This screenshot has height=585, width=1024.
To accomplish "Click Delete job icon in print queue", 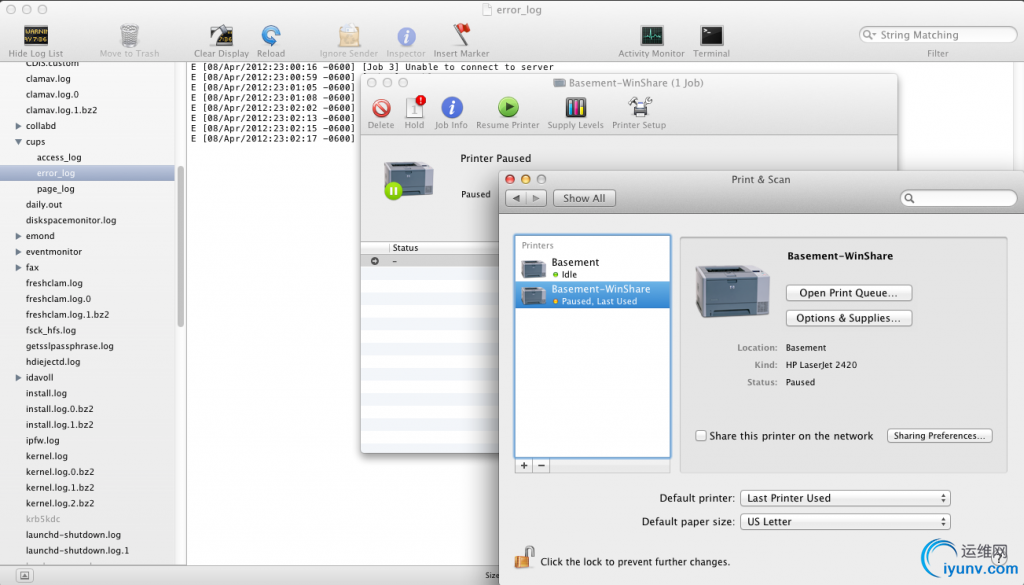I will pyautogui.click(x=381, y=108).
